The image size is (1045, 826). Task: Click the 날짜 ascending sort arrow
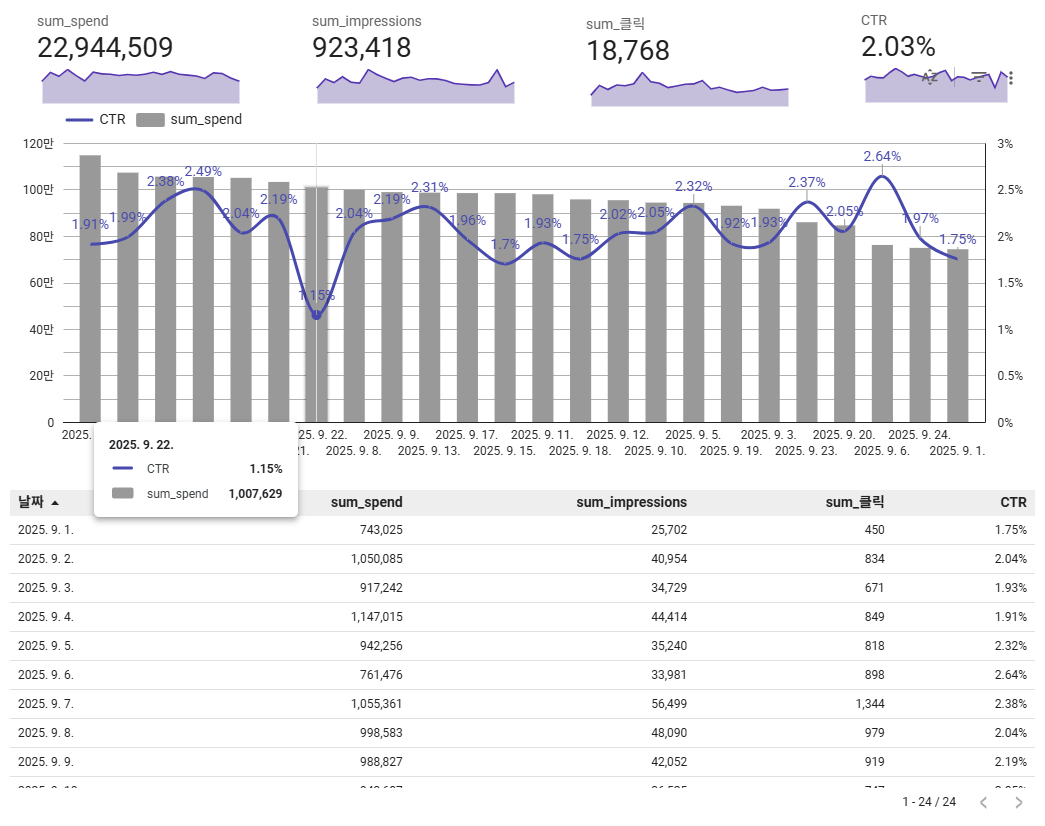click(55, 503)
